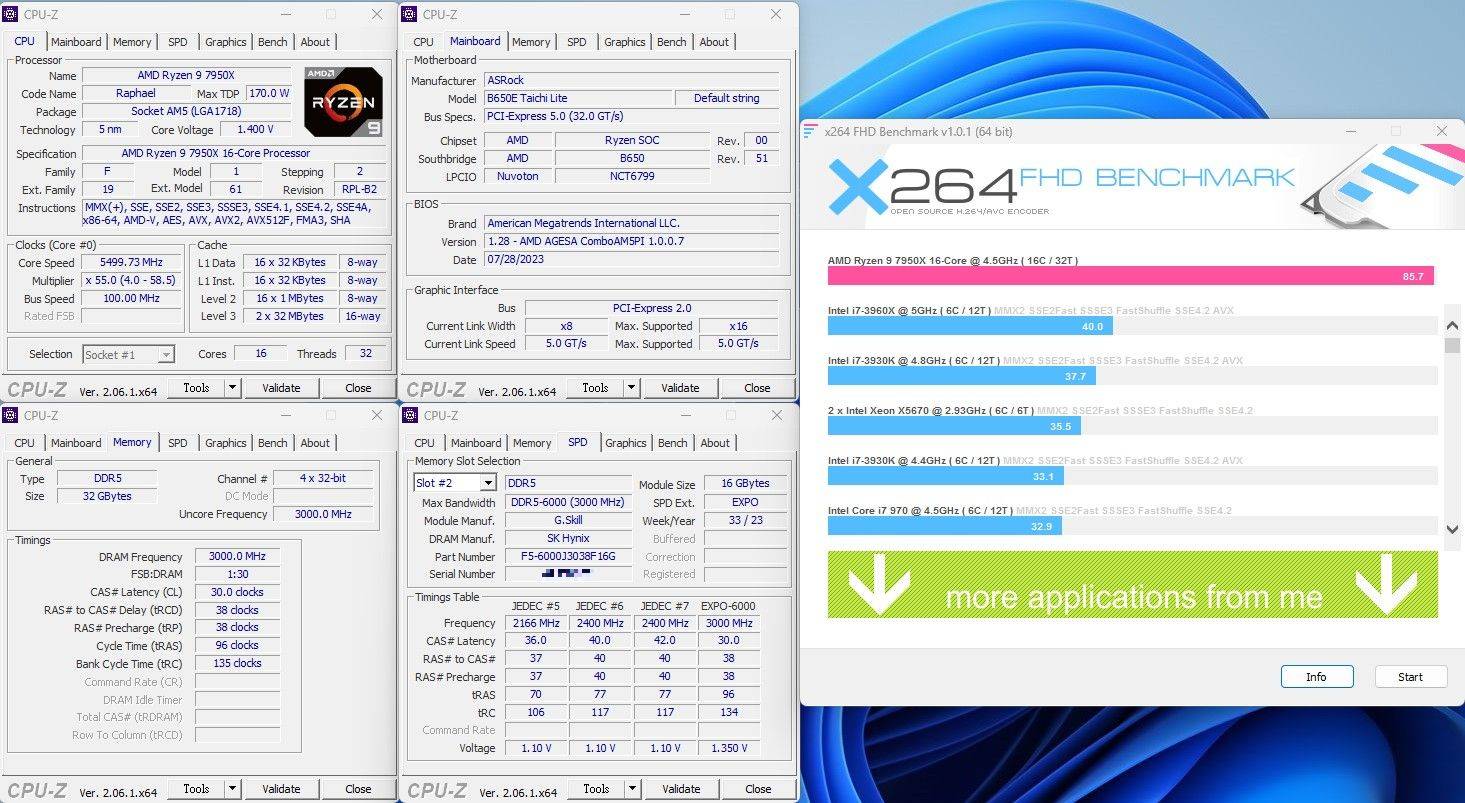Open the Graphics tab in the Mainboard window
Viewport: 1465px width, 803px height.
click(624, 41)
